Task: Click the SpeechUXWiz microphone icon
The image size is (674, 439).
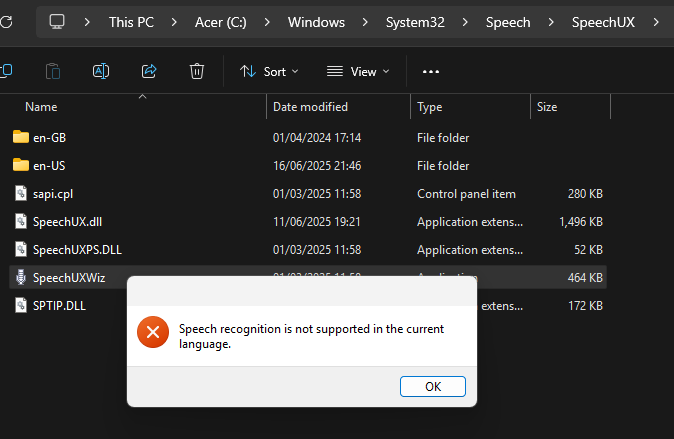Action: (21, 277)
